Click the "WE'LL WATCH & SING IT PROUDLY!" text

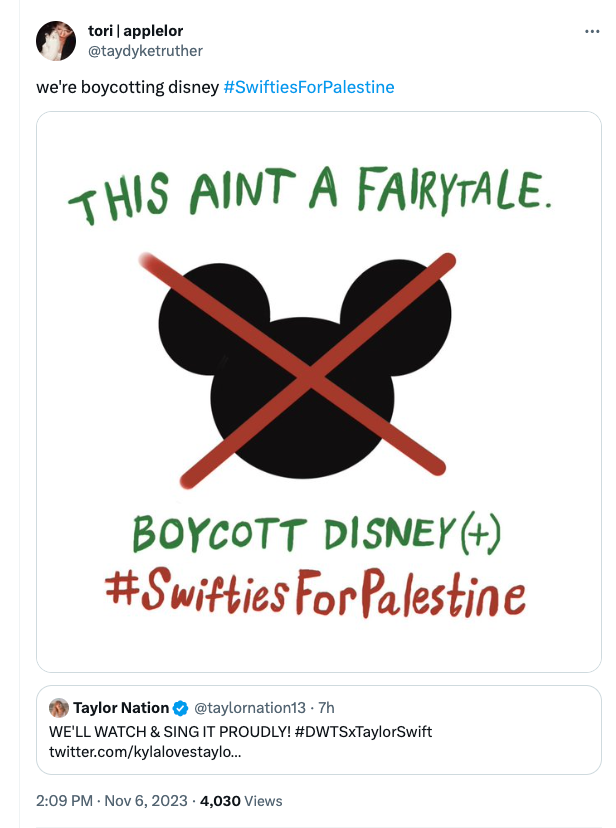(170, 731)
